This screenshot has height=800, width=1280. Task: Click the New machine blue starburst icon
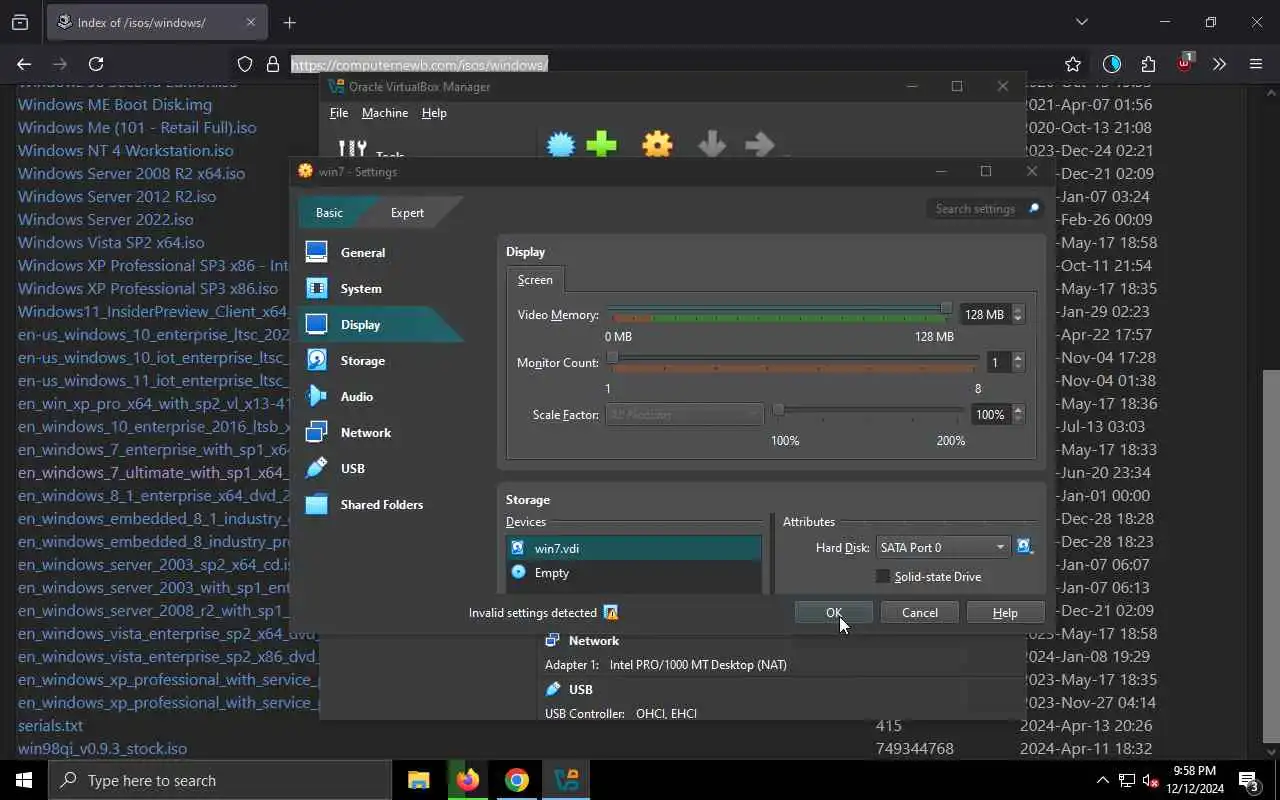[561, 145]
